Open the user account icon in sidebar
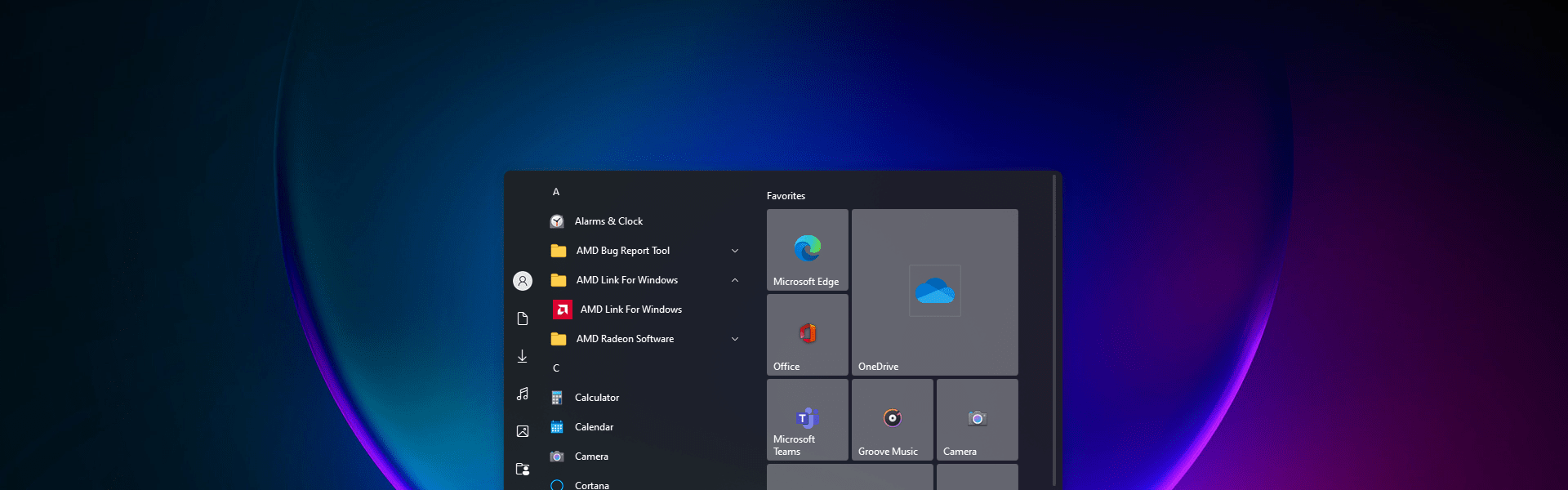Viewport: 1568px width, 490px height. tap(523, 281)
